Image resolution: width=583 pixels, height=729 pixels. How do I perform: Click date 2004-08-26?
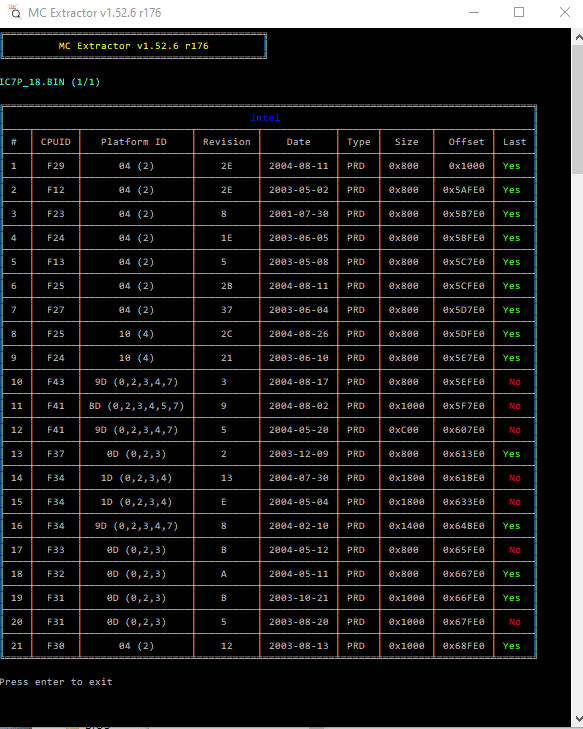pyautogui.click(x=298, y=334)
